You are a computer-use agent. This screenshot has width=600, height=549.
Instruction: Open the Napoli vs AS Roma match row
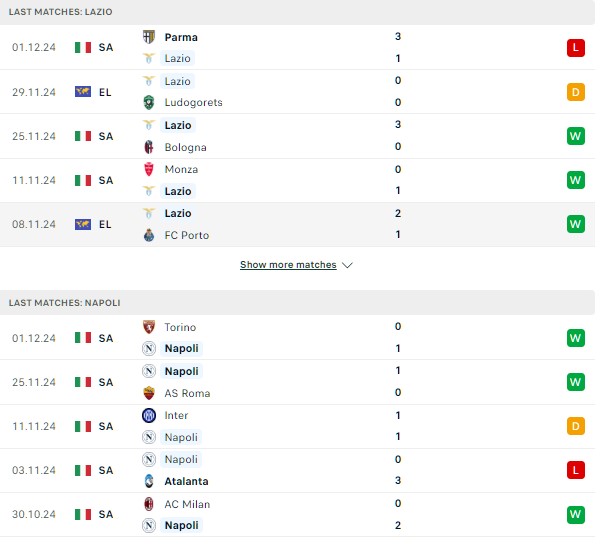click(297, 382)
